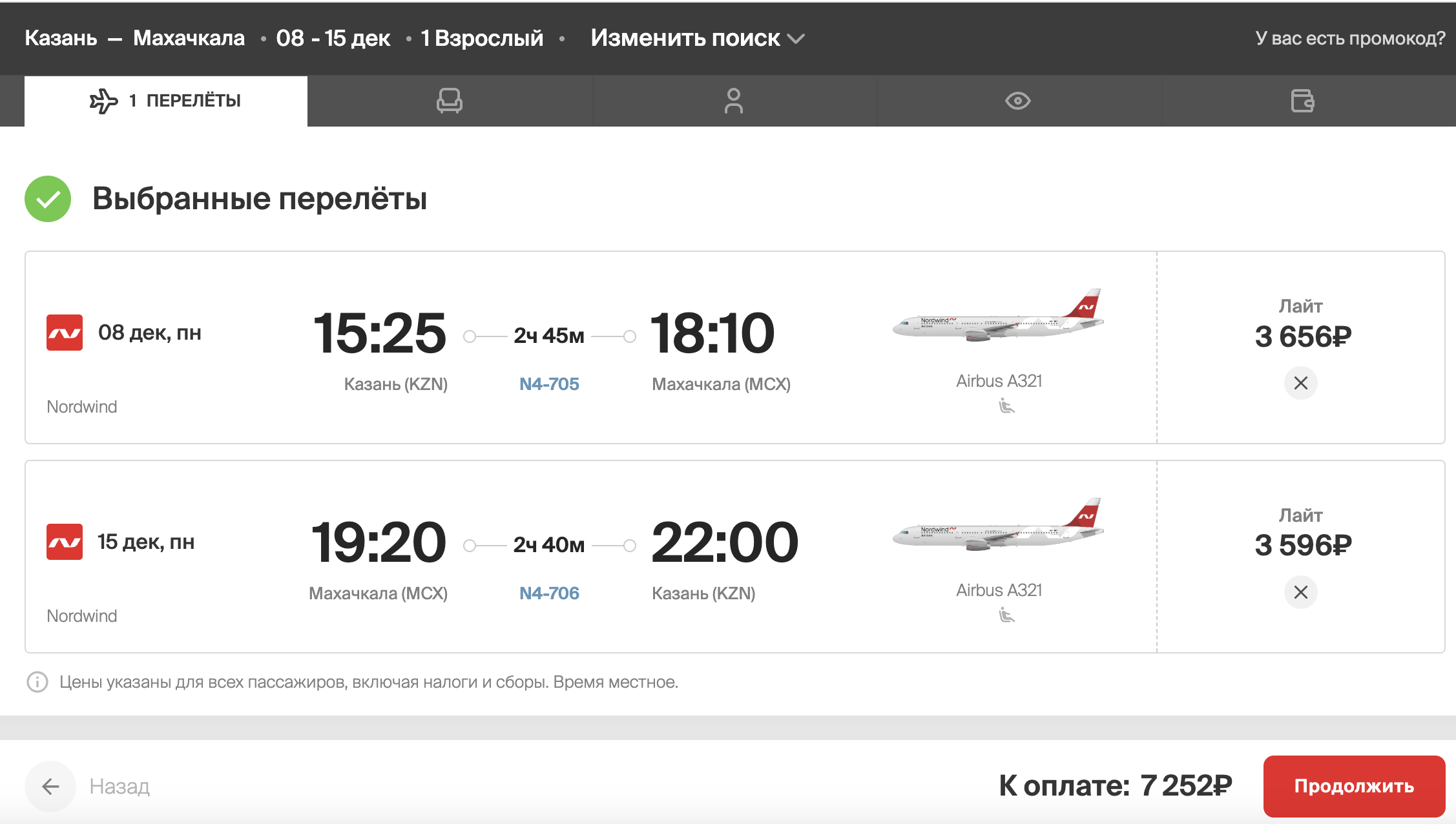Click the Продолжить button

pyautogui.click(x=1354, y=786)
